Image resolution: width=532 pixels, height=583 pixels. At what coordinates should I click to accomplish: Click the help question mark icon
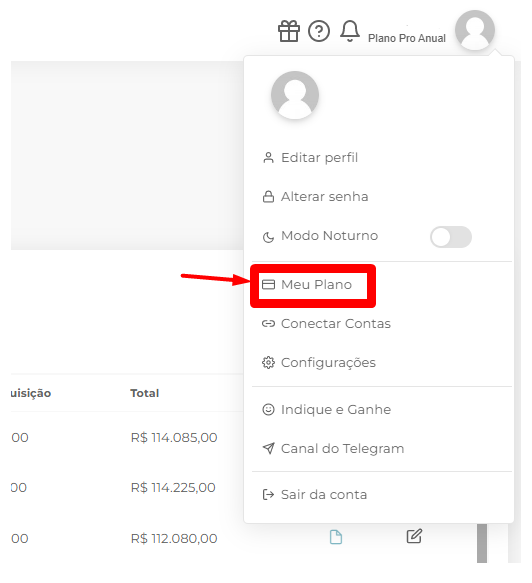(319, 31)
